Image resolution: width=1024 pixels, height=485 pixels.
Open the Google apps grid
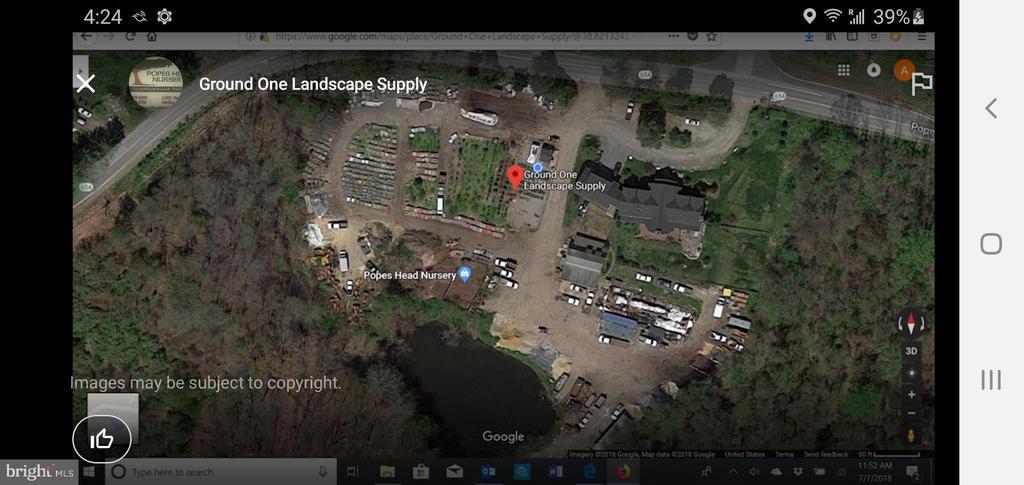[844, 70]
